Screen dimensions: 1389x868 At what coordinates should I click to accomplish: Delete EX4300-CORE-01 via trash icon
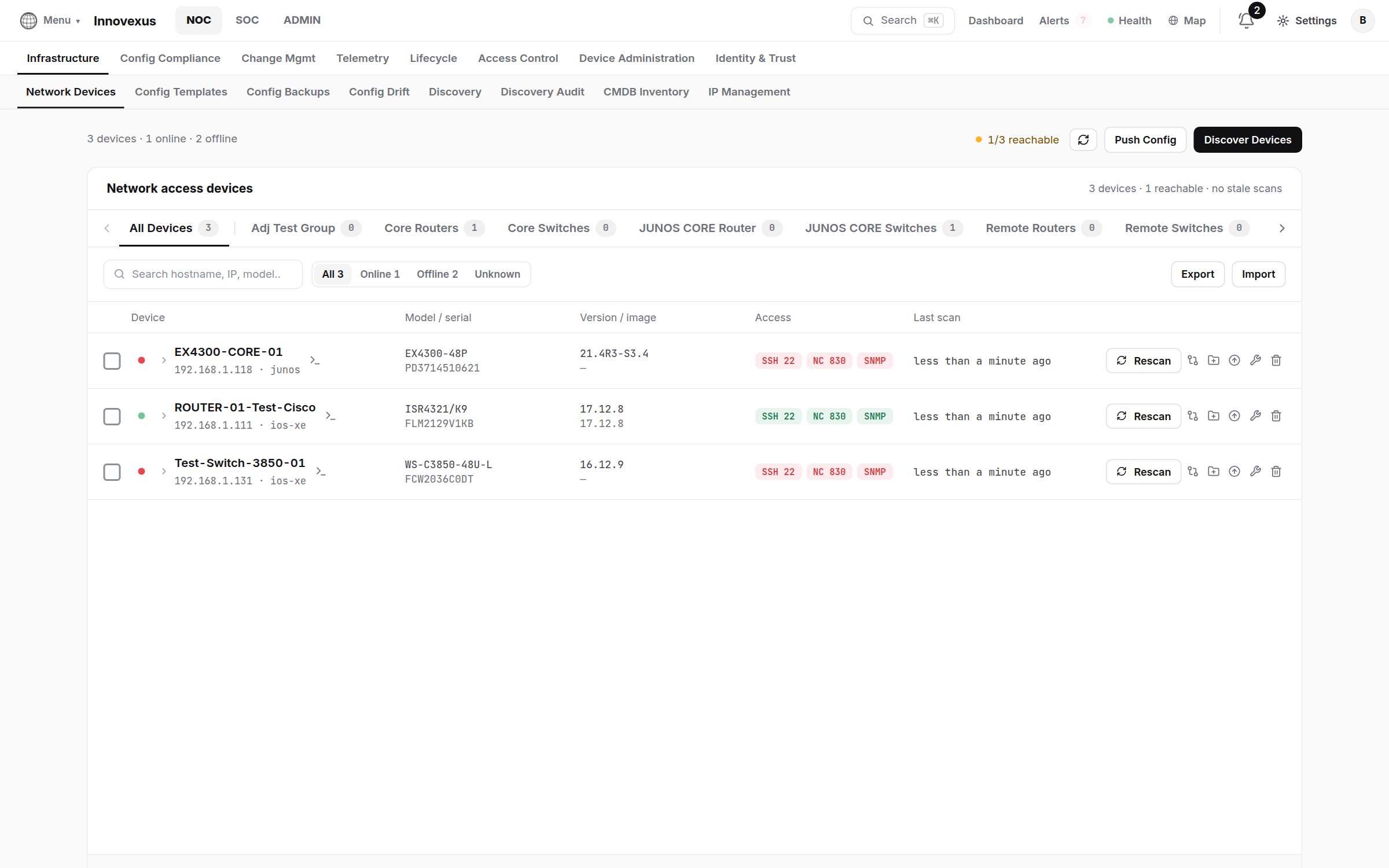(1276, 360)
